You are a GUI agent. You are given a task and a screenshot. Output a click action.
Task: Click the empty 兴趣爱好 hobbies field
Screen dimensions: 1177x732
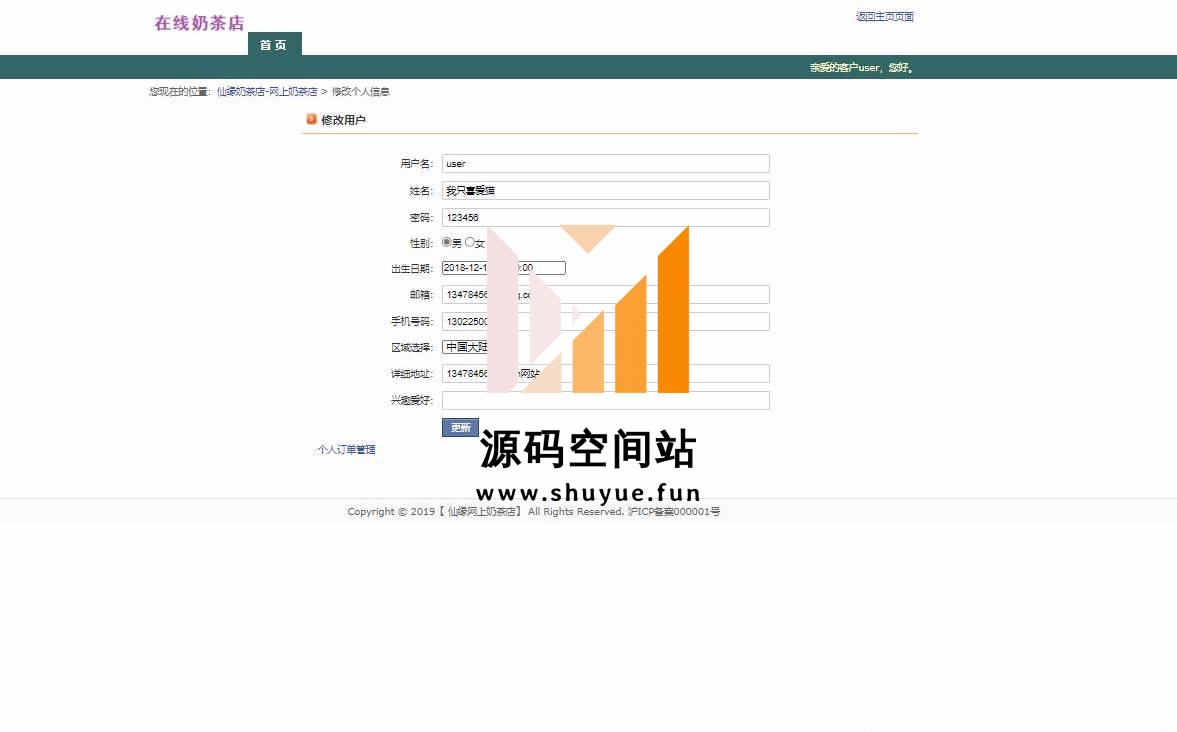click(605, 401)
